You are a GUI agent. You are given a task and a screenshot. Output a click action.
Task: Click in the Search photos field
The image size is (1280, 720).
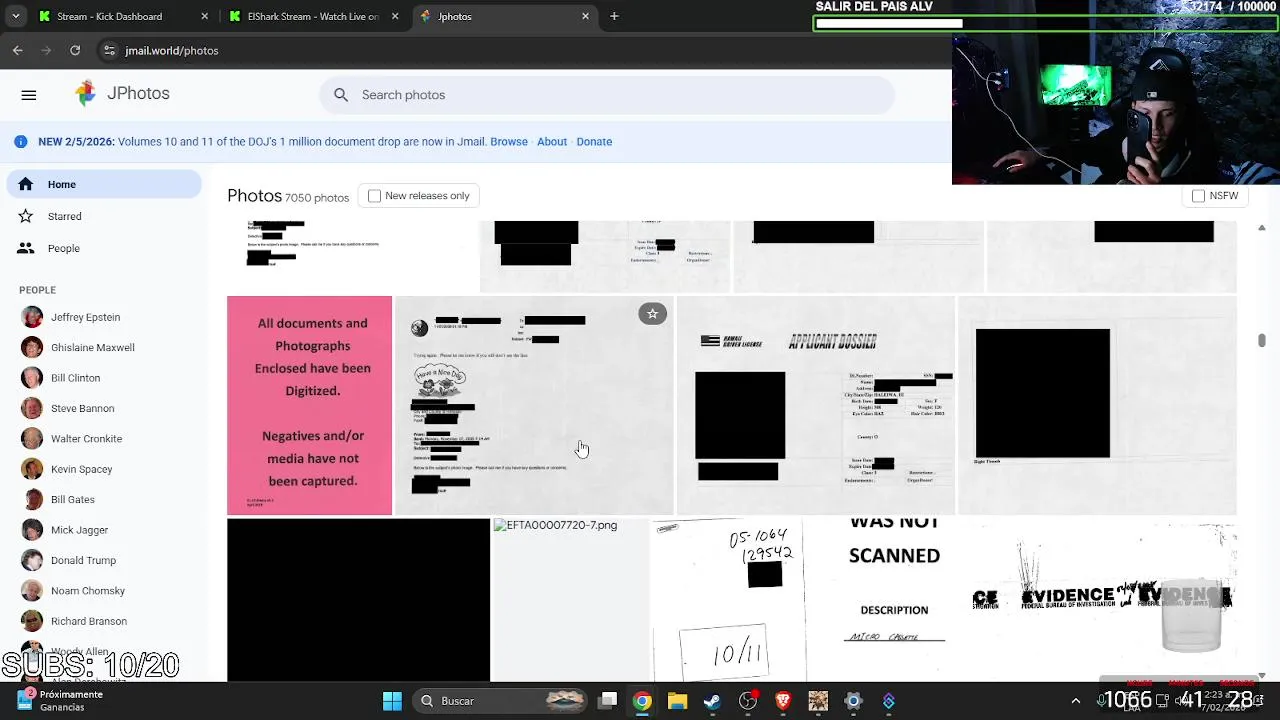coord(607,95)
